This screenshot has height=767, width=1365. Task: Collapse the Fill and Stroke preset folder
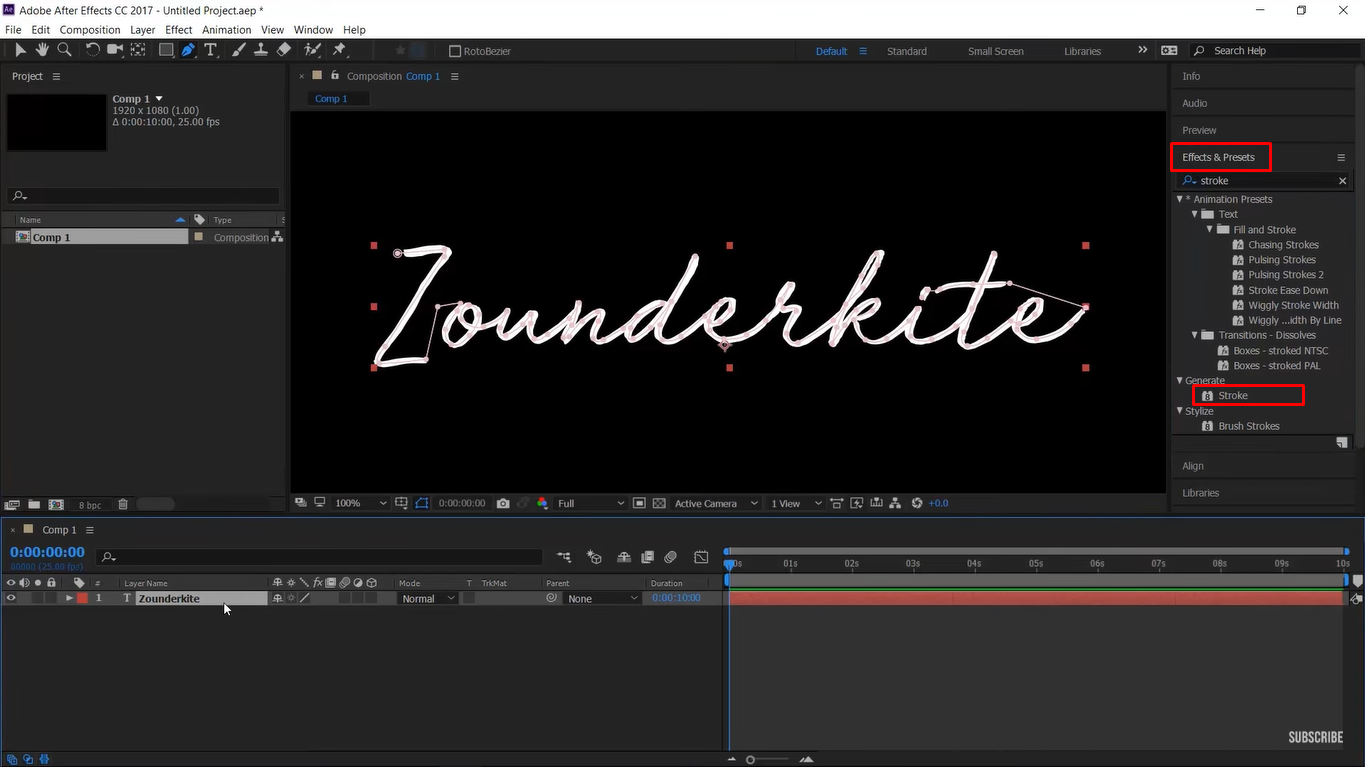click(x=1208, y=229)
